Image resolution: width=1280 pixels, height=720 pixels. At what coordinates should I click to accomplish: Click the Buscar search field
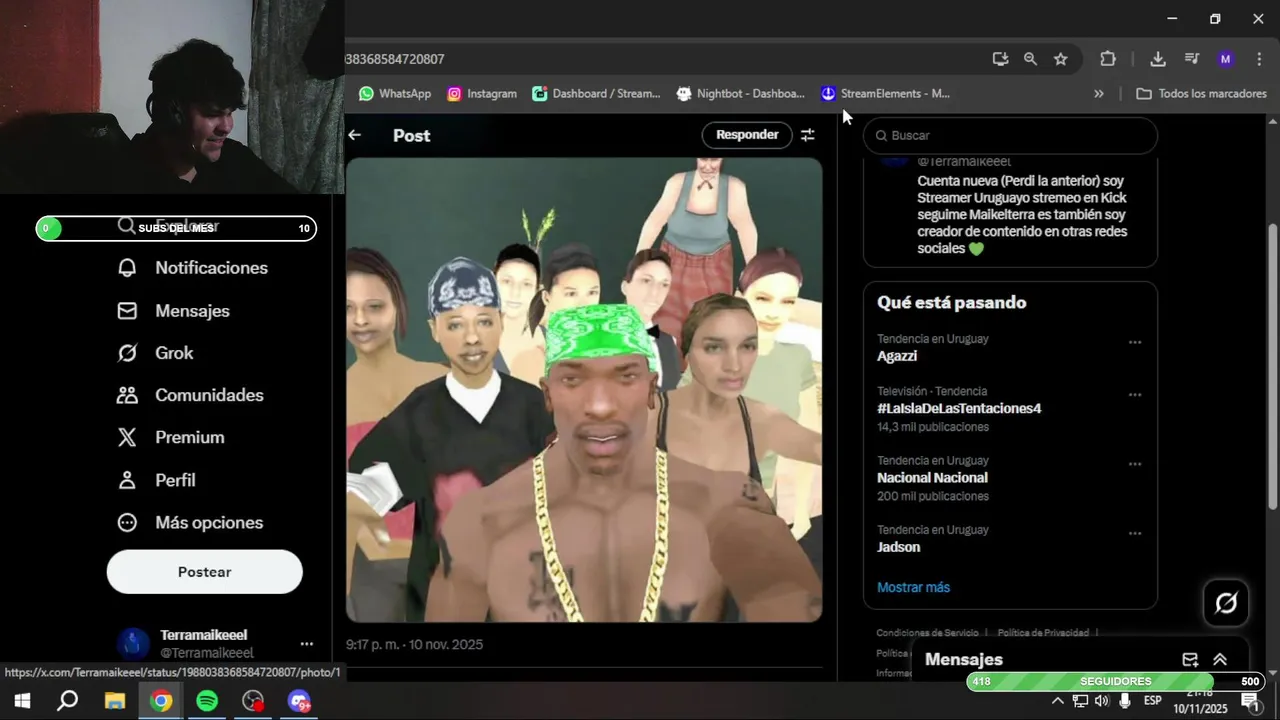(x=1010, y=135)
